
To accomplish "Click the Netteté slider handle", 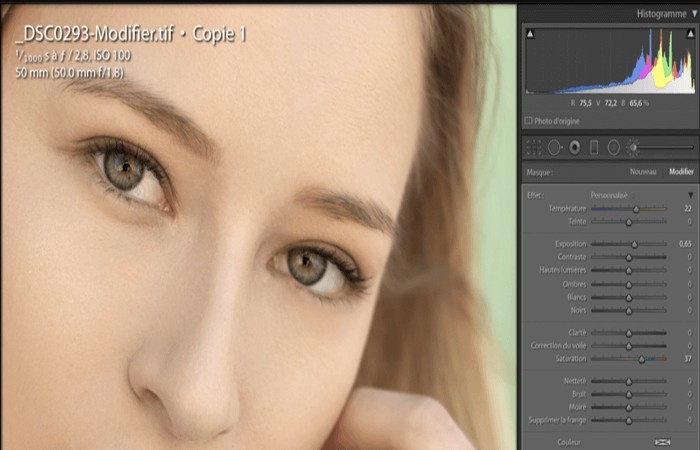I will [x=629, y=381].
